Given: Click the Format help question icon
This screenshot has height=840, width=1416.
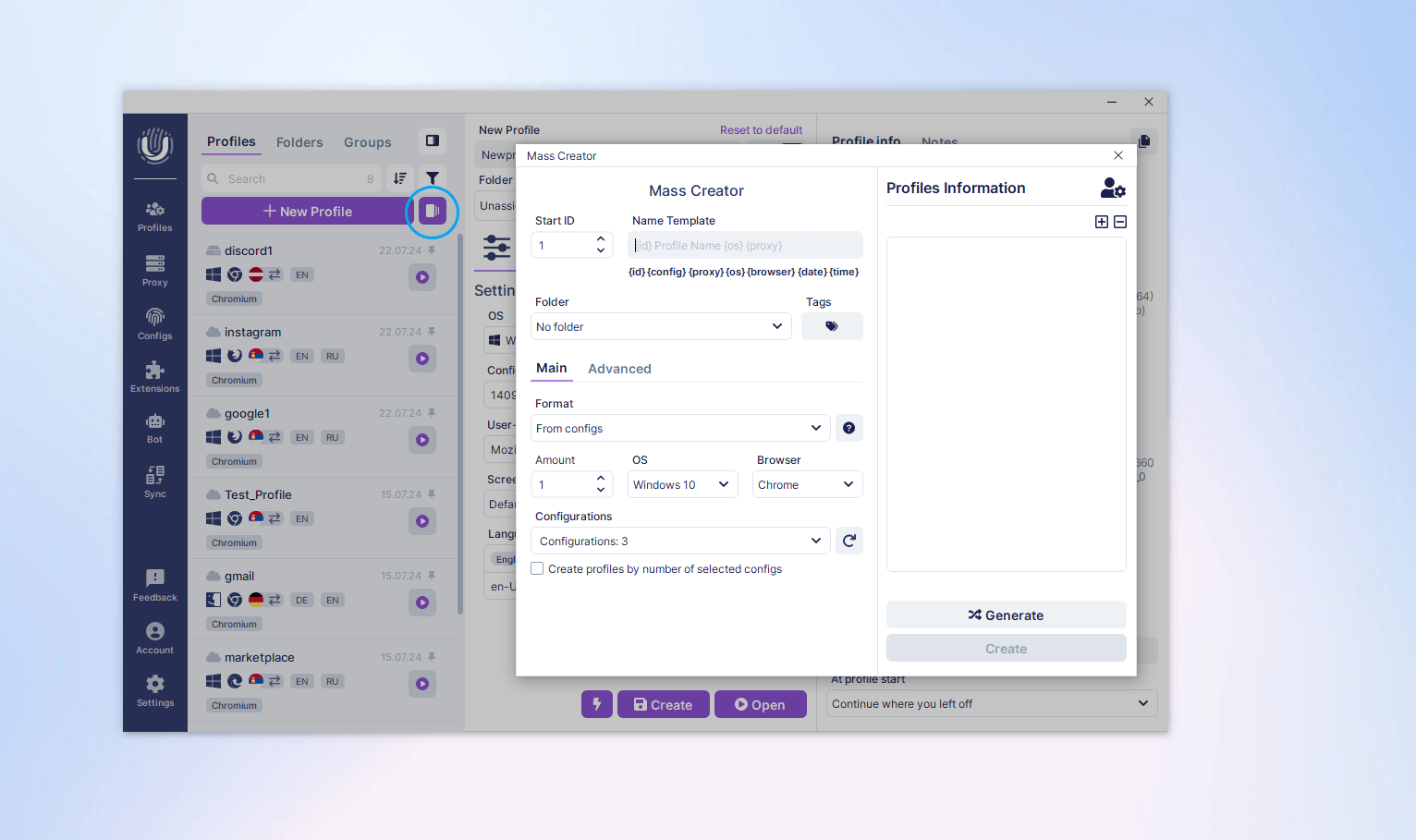Looking at the screenshot, I should (848, 428).
